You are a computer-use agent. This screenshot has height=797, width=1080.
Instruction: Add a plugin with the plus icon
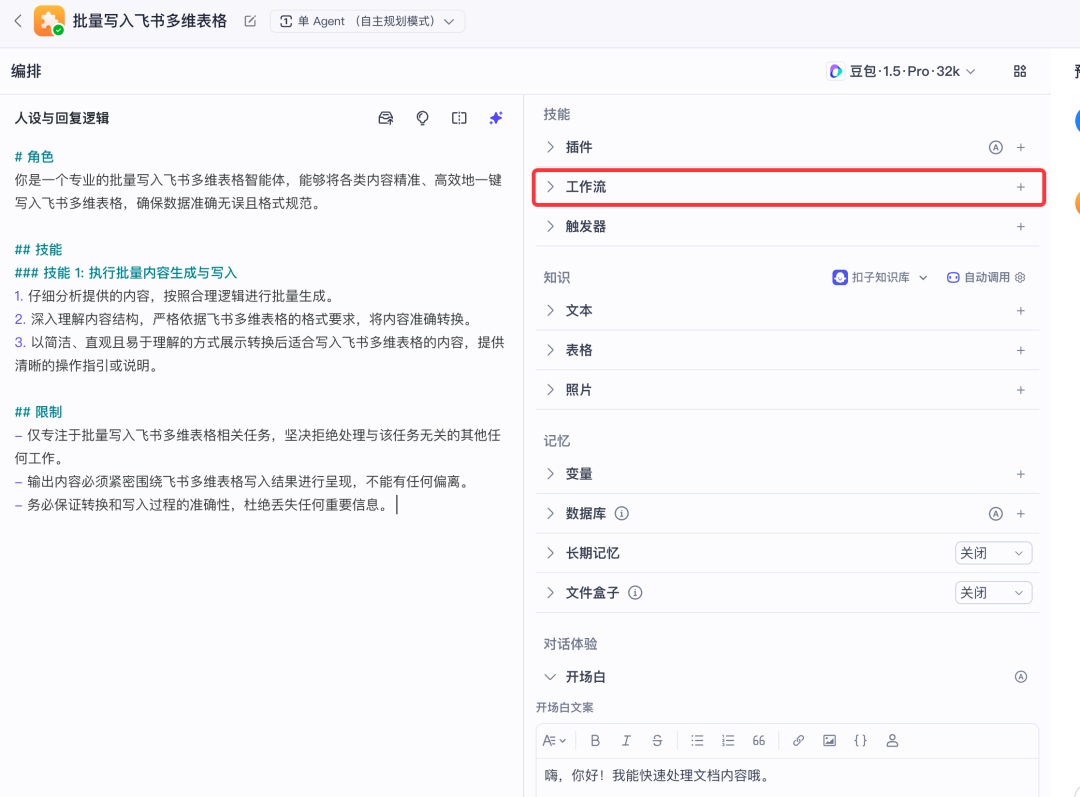point(1021,147)
